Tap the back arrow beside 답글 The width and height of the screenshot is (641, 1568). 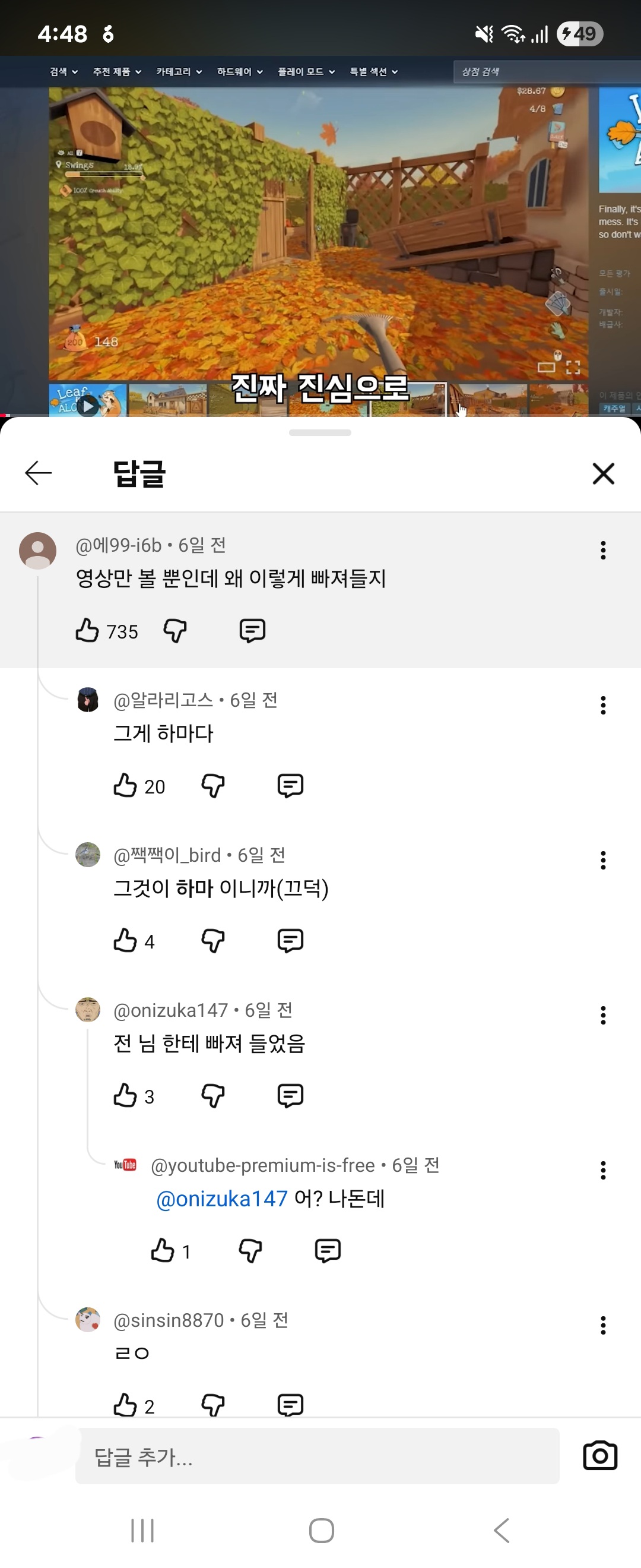[39, 473]
